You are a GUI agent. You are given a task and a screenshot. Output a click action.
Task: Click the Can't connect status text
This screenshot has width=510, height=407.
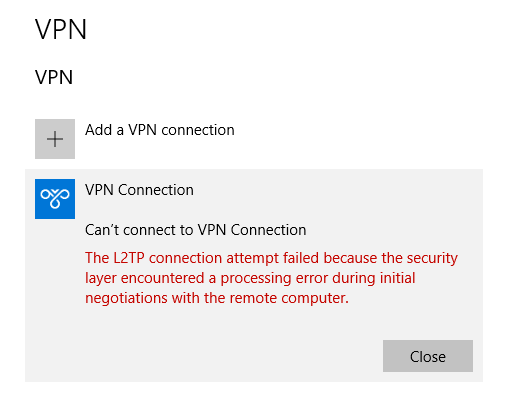(x=196, y=230)
